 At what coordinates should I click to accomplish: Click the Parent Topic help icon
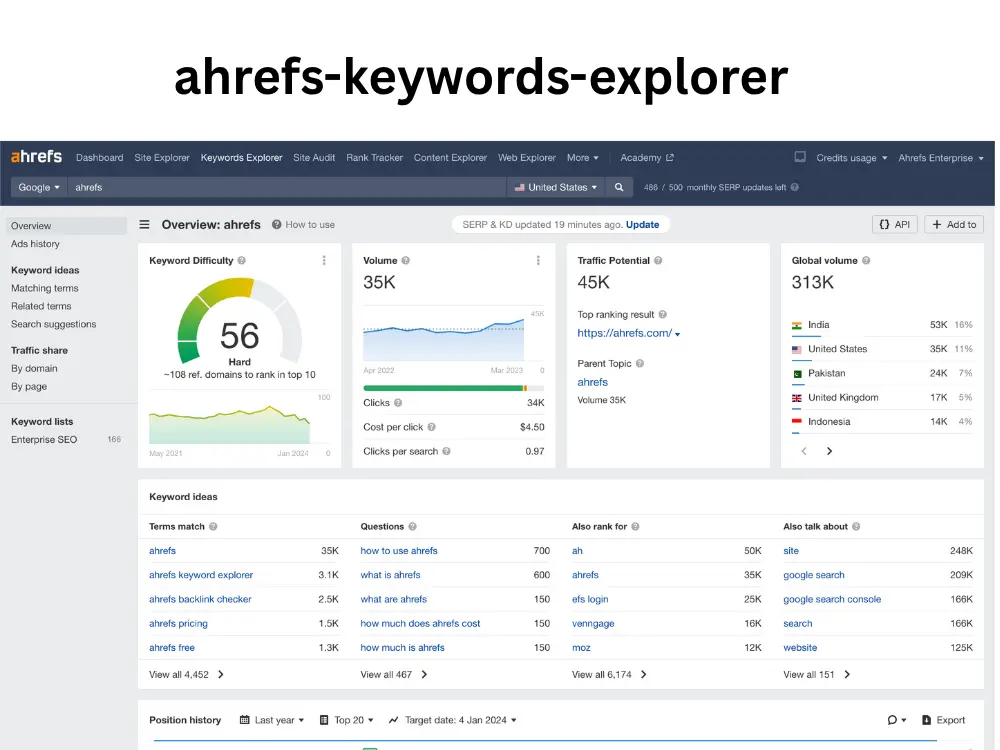pos(640,364)
